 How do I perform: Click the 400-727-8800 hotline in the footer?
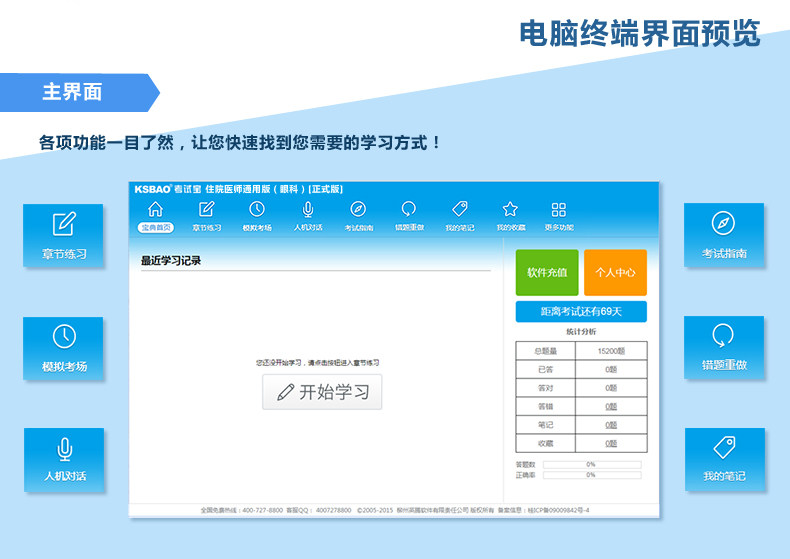click(262, 510)
